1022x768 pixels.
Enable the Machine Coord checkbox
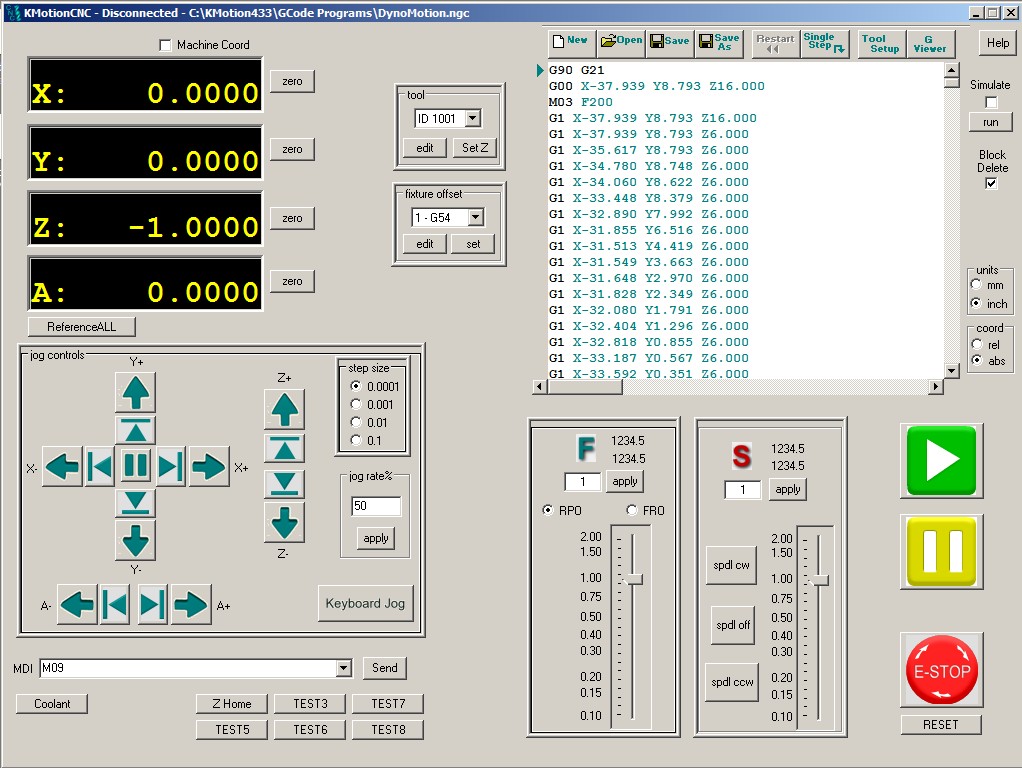click(x=166, y=45)
